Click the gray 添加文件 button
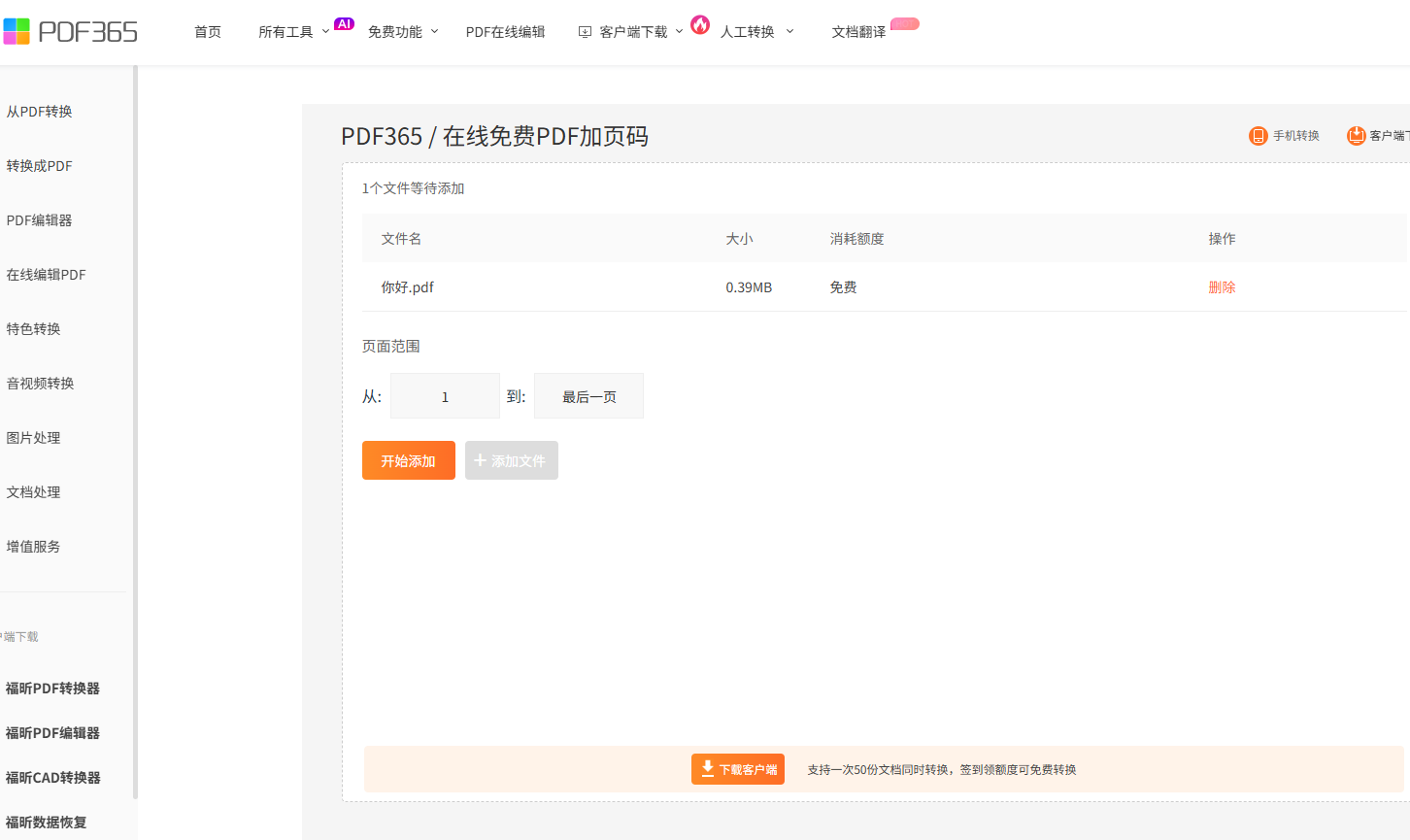Screen dimensions: 1410x840 click(511, 460)
